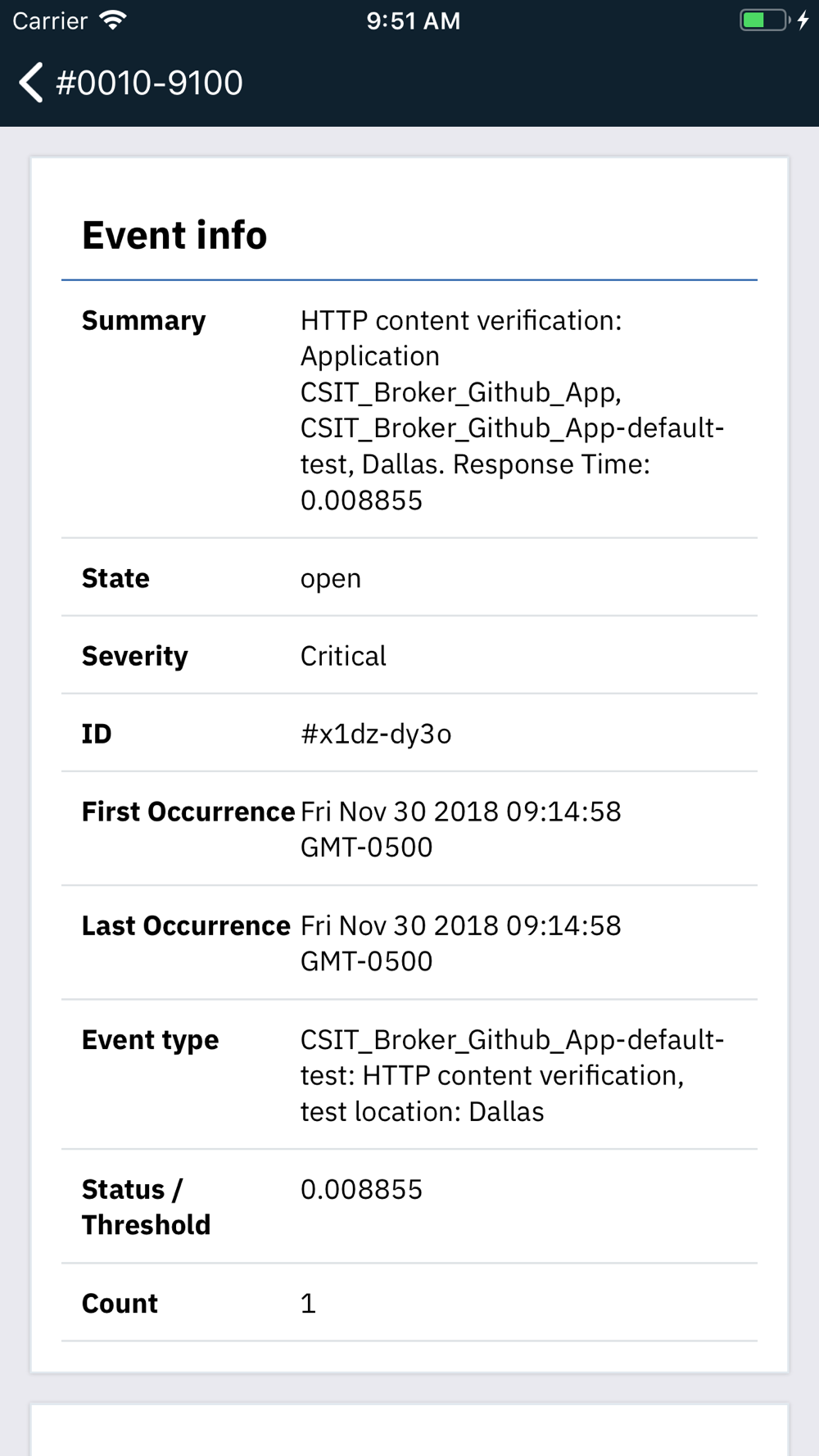This screenshot has width=819, height=1456.
Task: Tap the Severity row label
Action: [x=135, y=656]
